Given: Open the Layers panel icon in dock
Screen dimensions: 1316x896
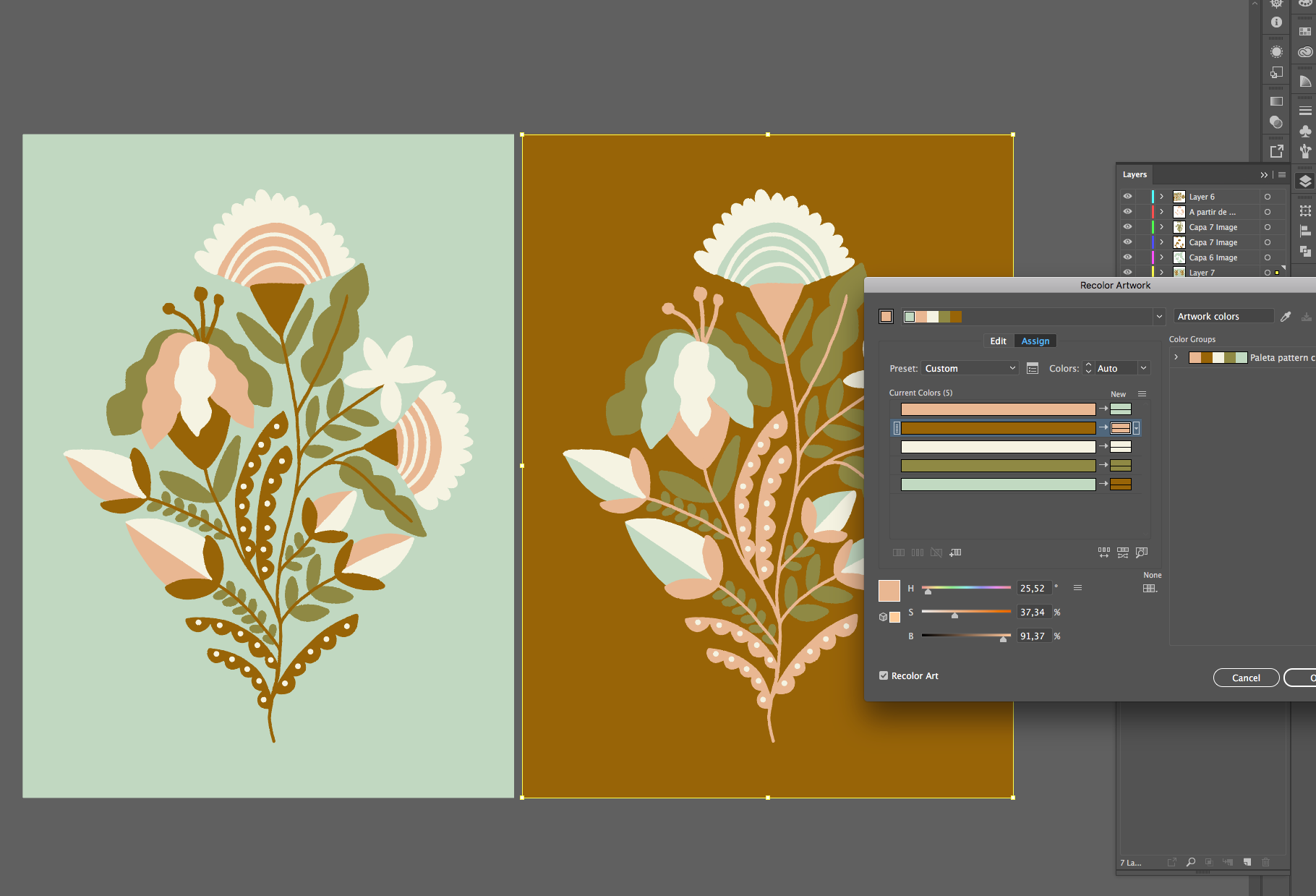Looking at the screenshot, I should 1304,182.
